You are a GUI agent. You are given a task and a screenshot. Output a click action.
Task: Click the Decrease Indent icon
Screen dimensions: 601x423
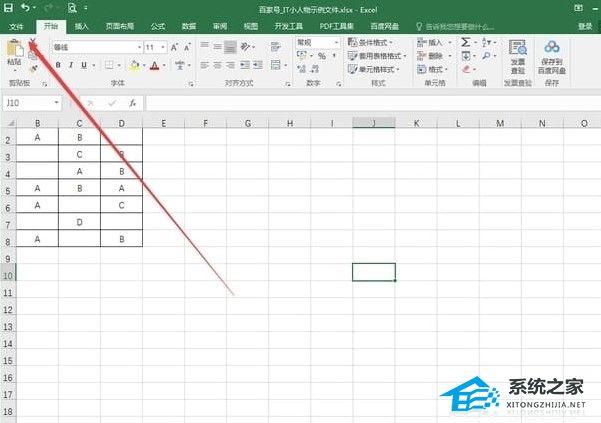[245, 65]
